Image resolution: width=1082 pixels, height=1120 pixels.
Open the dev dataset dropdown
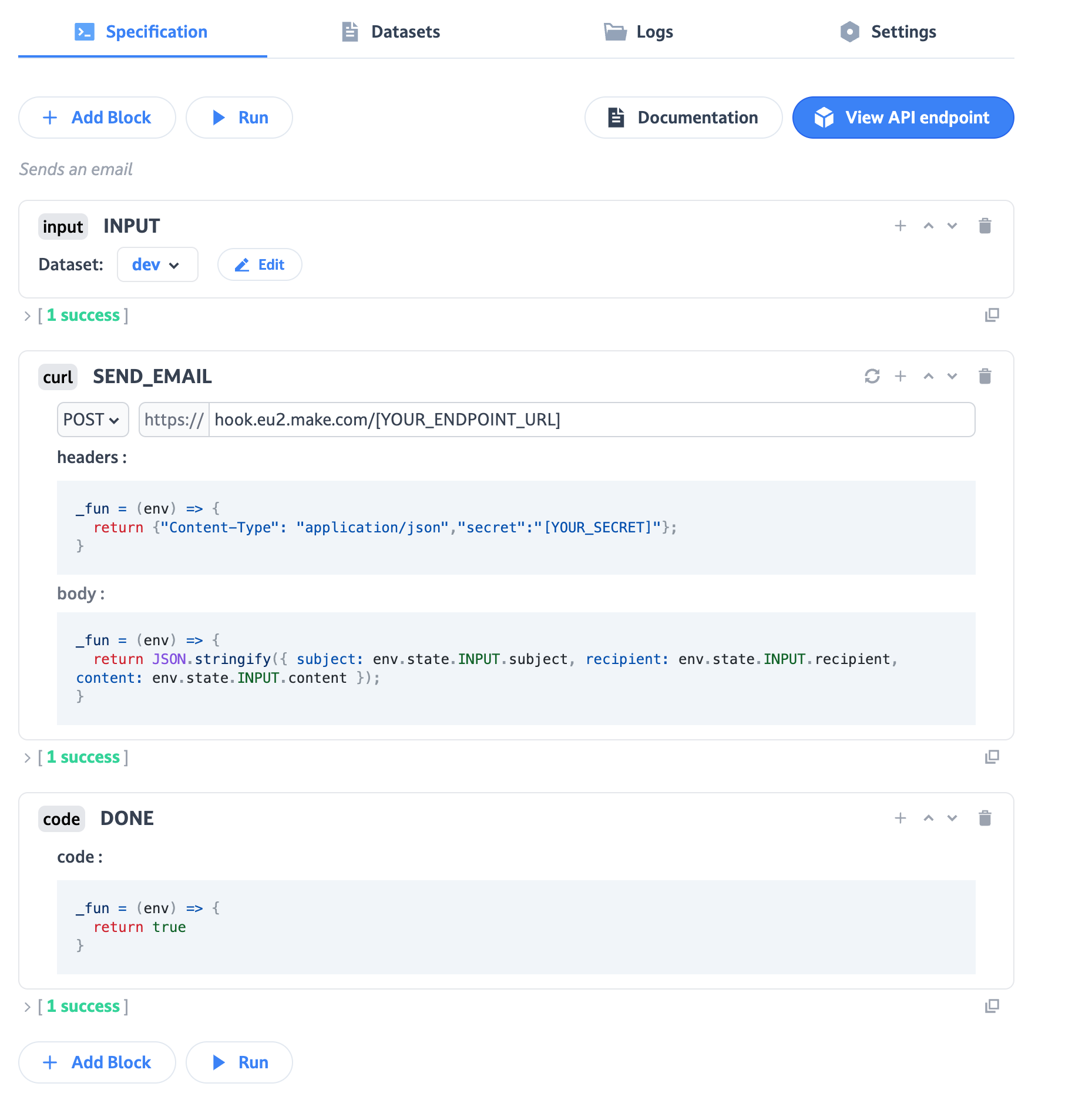click(x=157, y=264)
